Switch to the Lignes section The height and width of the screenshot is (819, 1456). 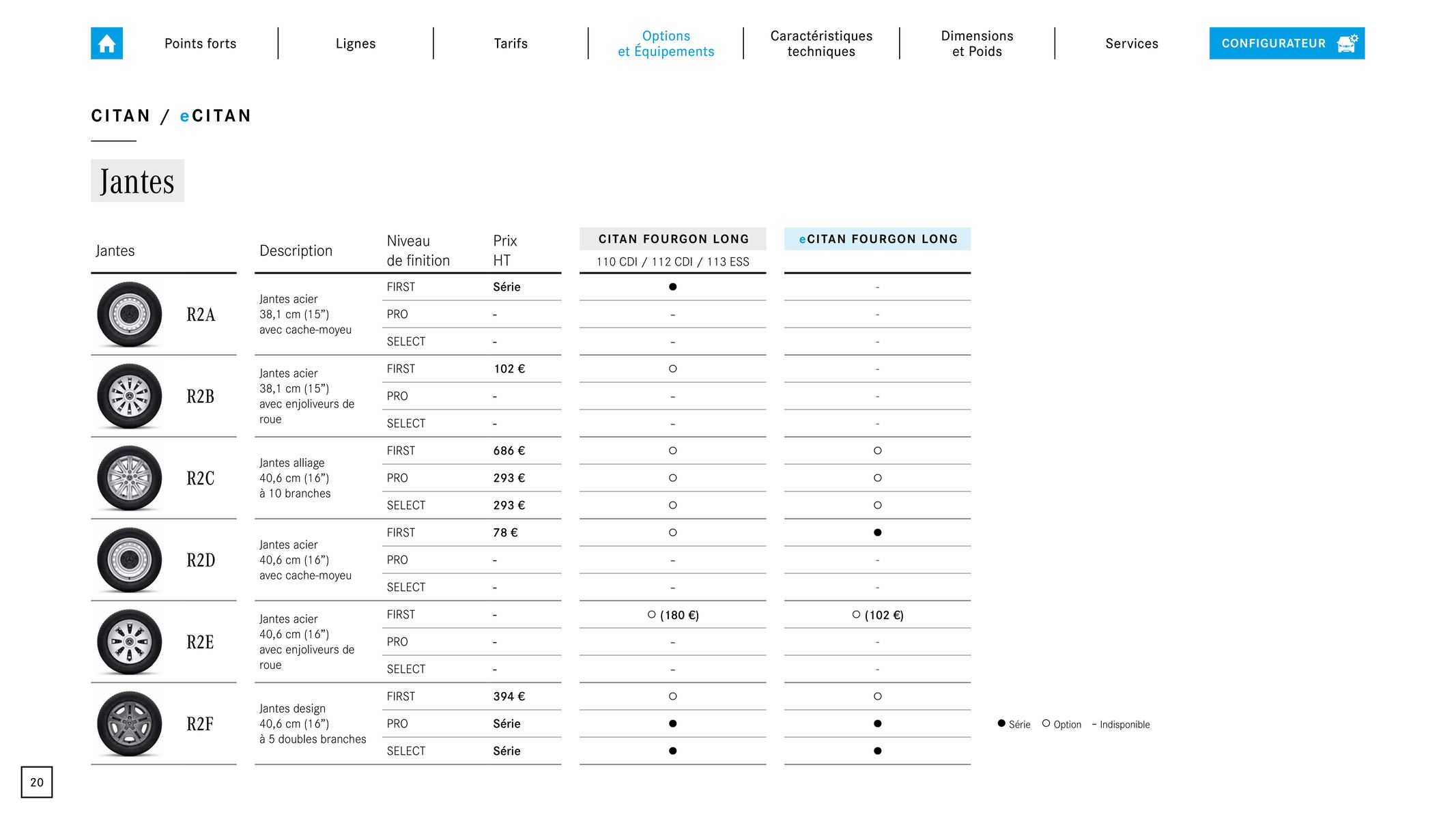356,44
